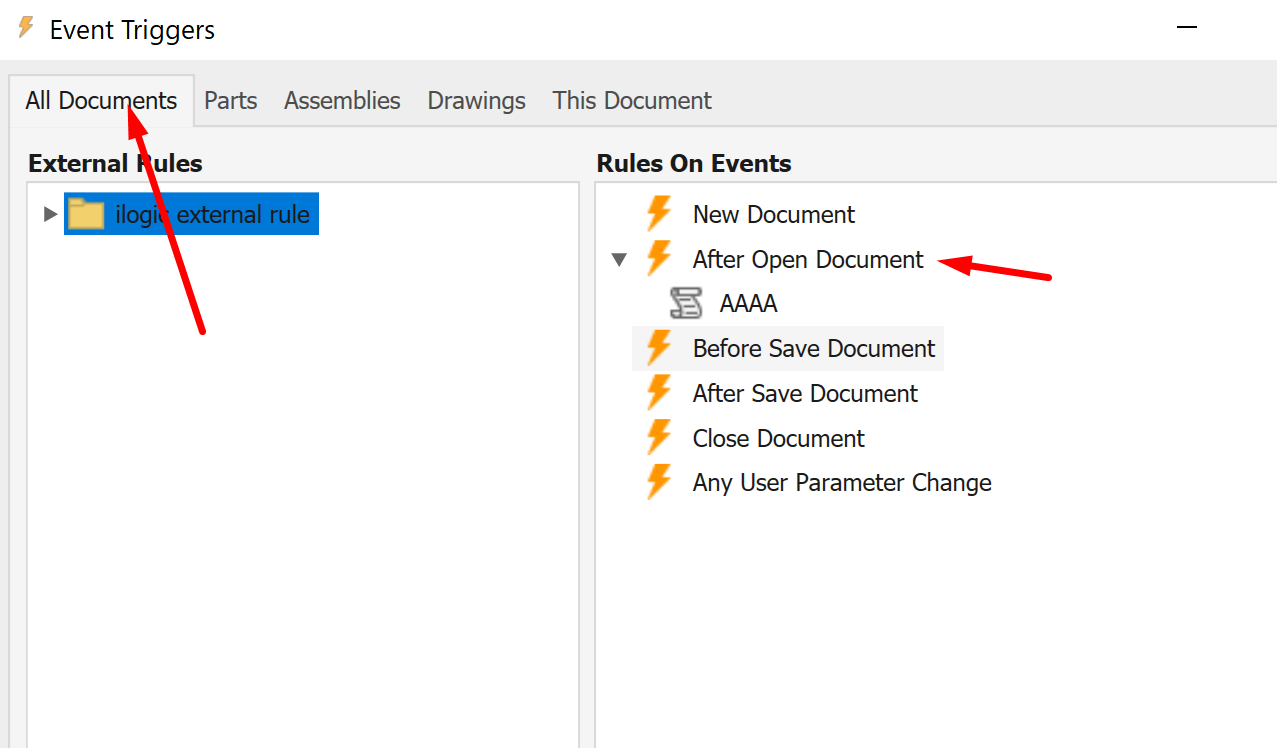Select the This Document tab
The height and width of the screenshot is (748, 1277).
tap(632, 101)
